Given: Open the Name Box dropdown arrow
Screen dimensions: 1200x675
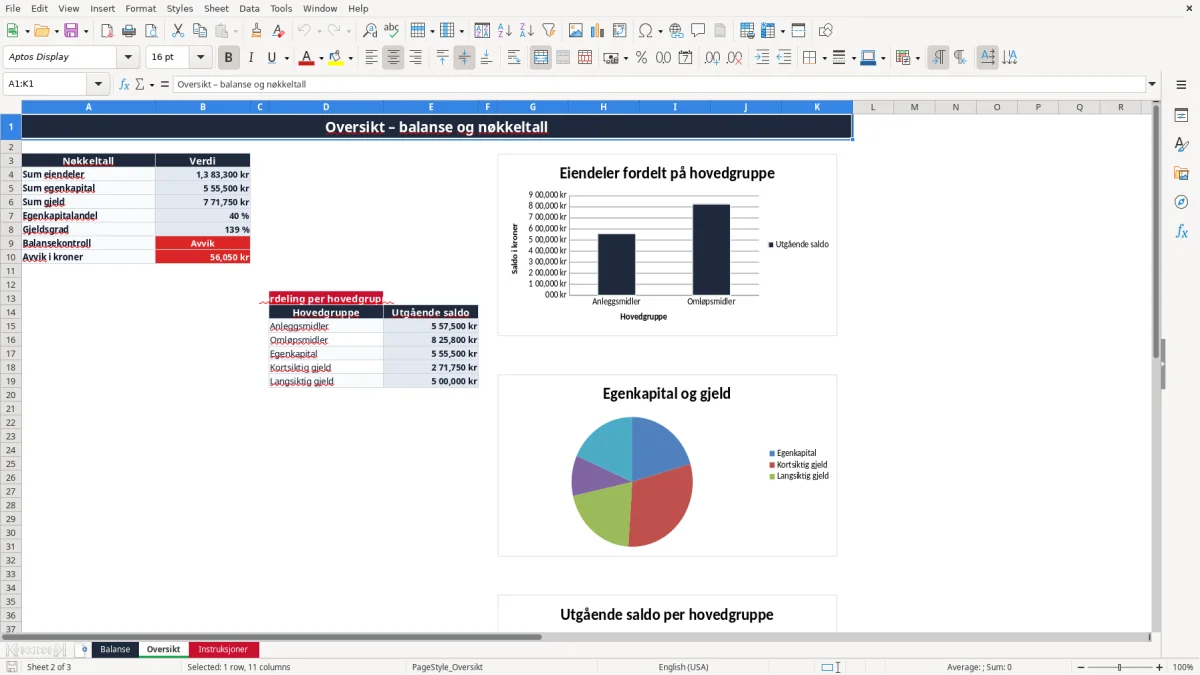Looking at the screenshot, I should [98, 84].
